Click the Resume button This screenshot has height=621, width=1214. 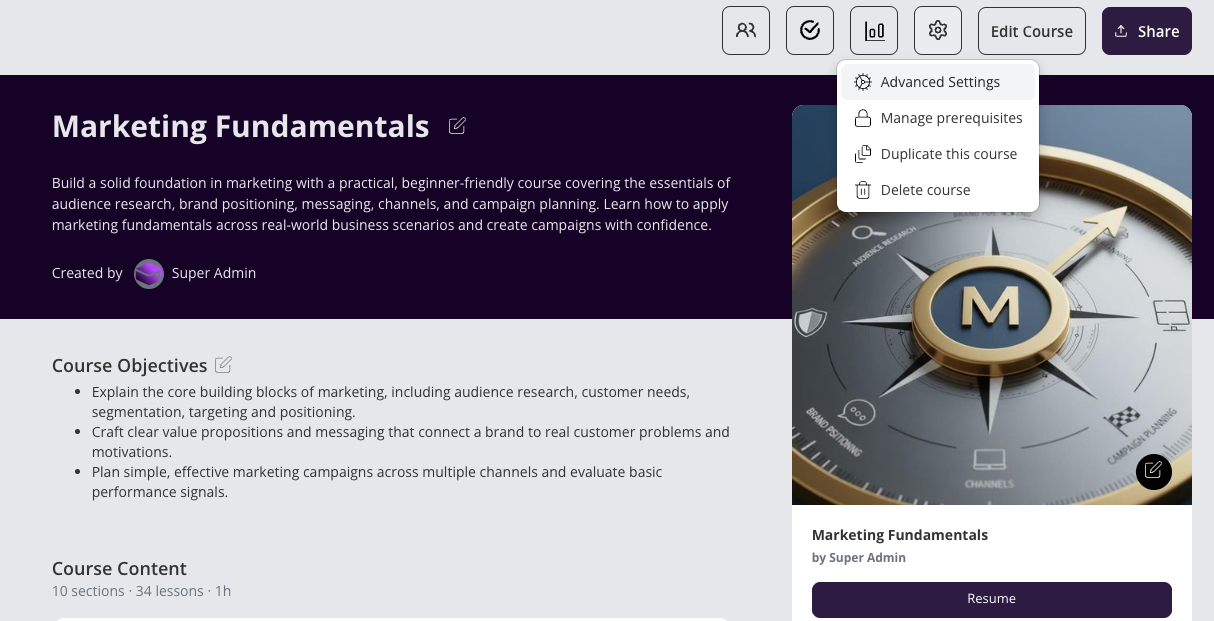click(992, 599)
